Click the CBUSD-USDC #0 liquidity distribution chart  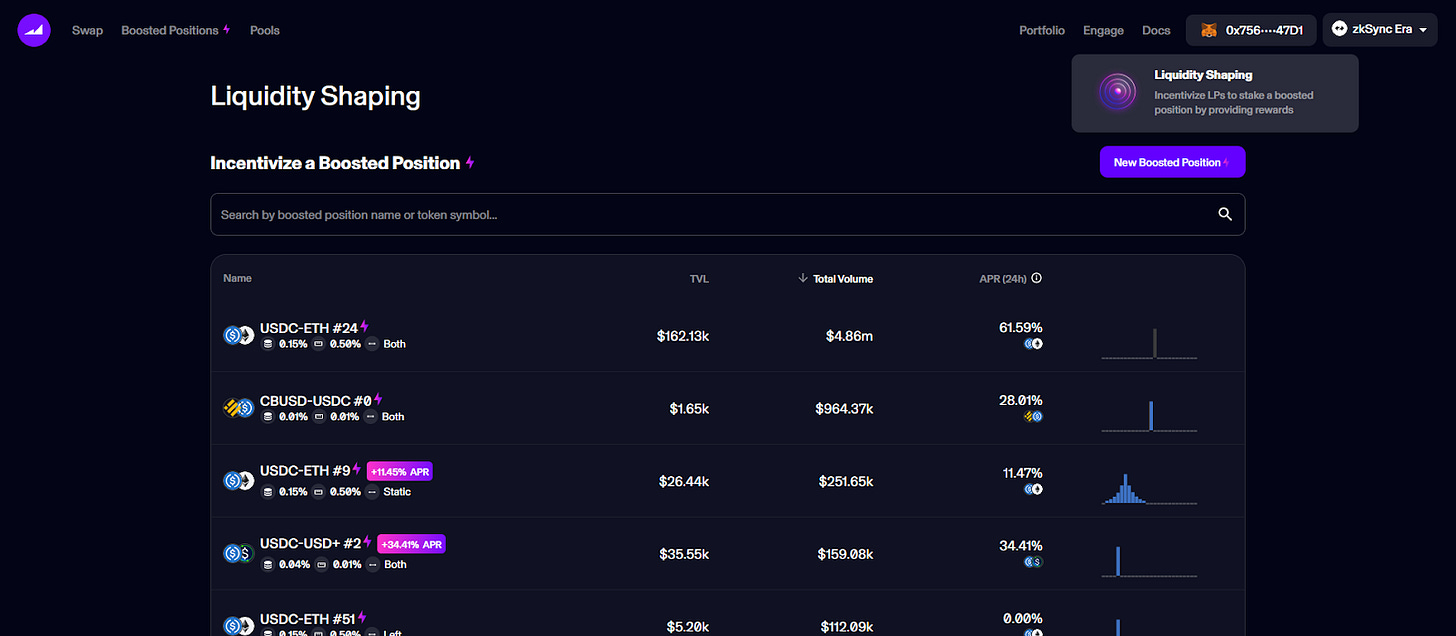(1149, 416)
